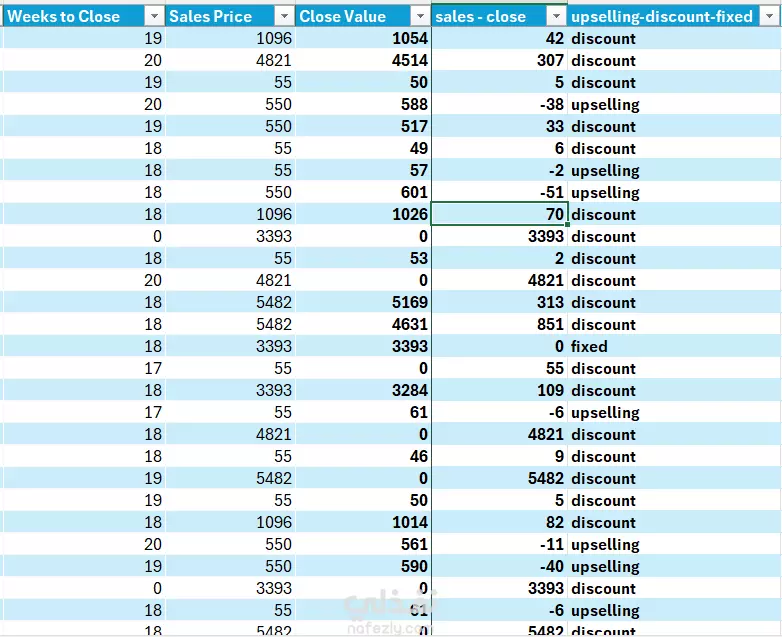Click the sales - close cell 82
This screenshot has height=637, width=782.
tap(499, 522)
